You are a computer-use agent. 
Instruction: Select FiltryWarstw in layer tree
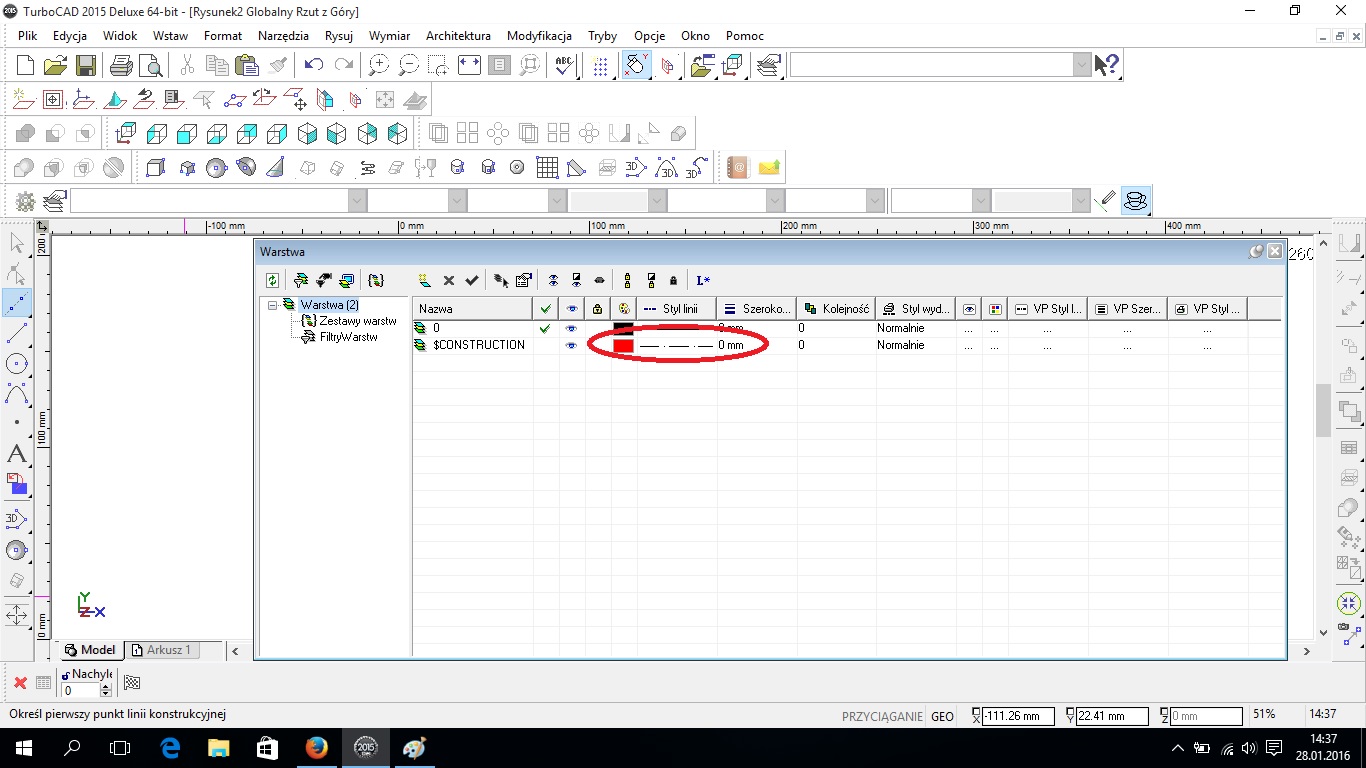(x=347, y=337)
